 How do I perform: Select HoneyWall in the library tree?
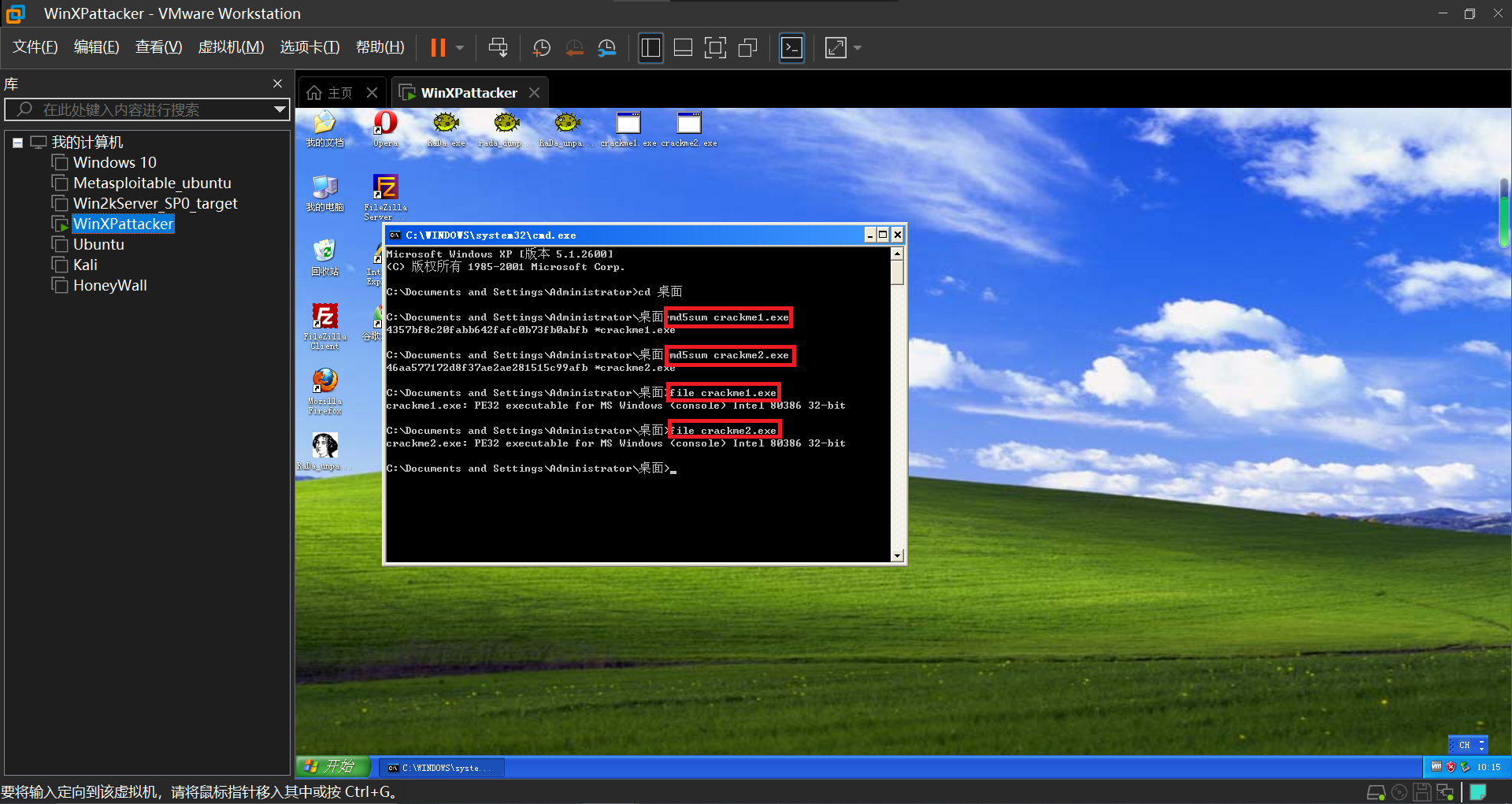(x=110, y=286)
